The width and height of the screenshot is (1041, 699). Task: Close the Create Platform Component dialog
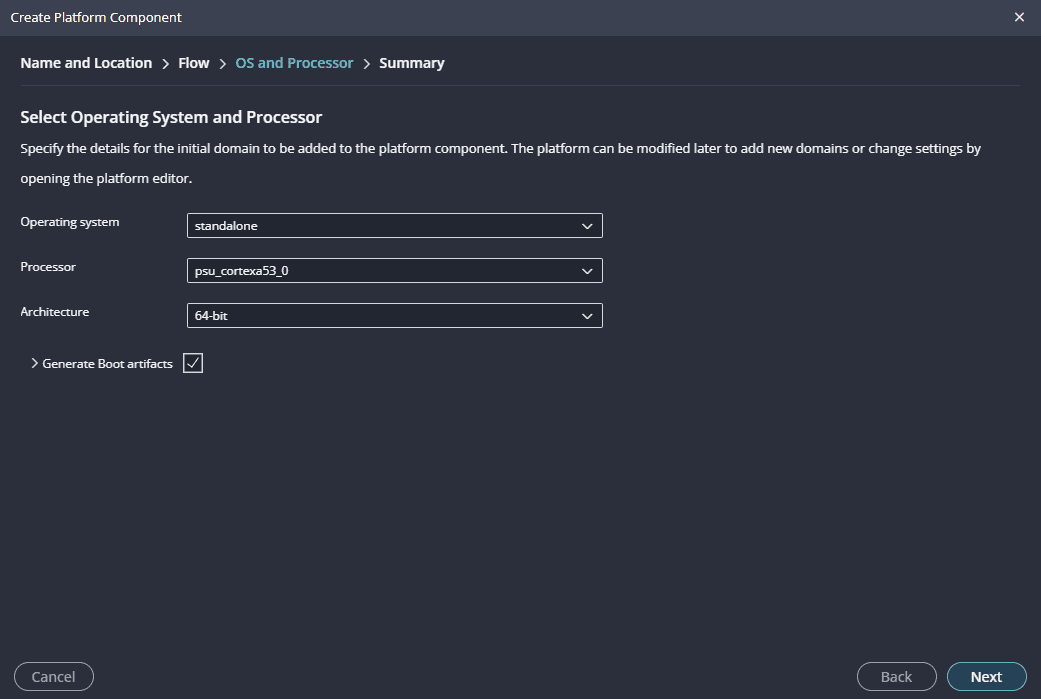pyautogui.click(x=1019, y=17)
